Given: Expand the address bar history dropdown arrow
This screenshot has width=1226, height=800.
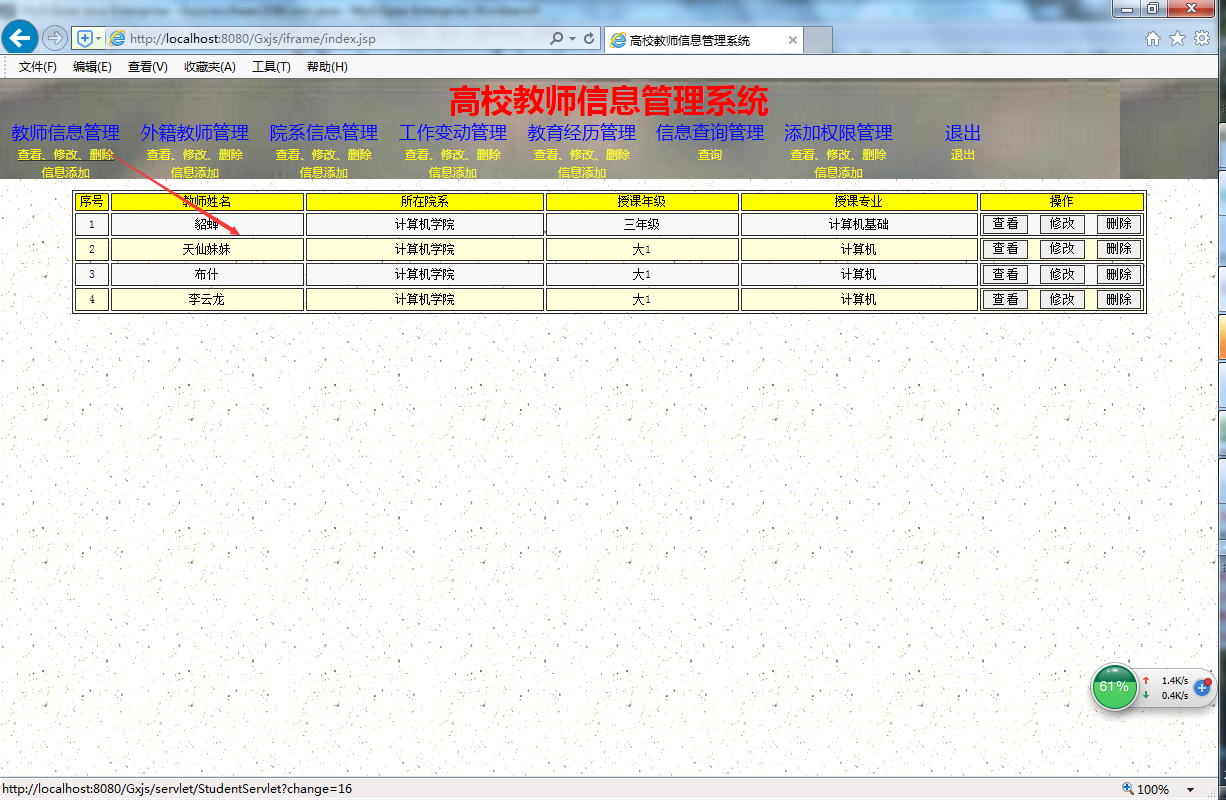Looking at the screenshot, I should tap(572, 39).
